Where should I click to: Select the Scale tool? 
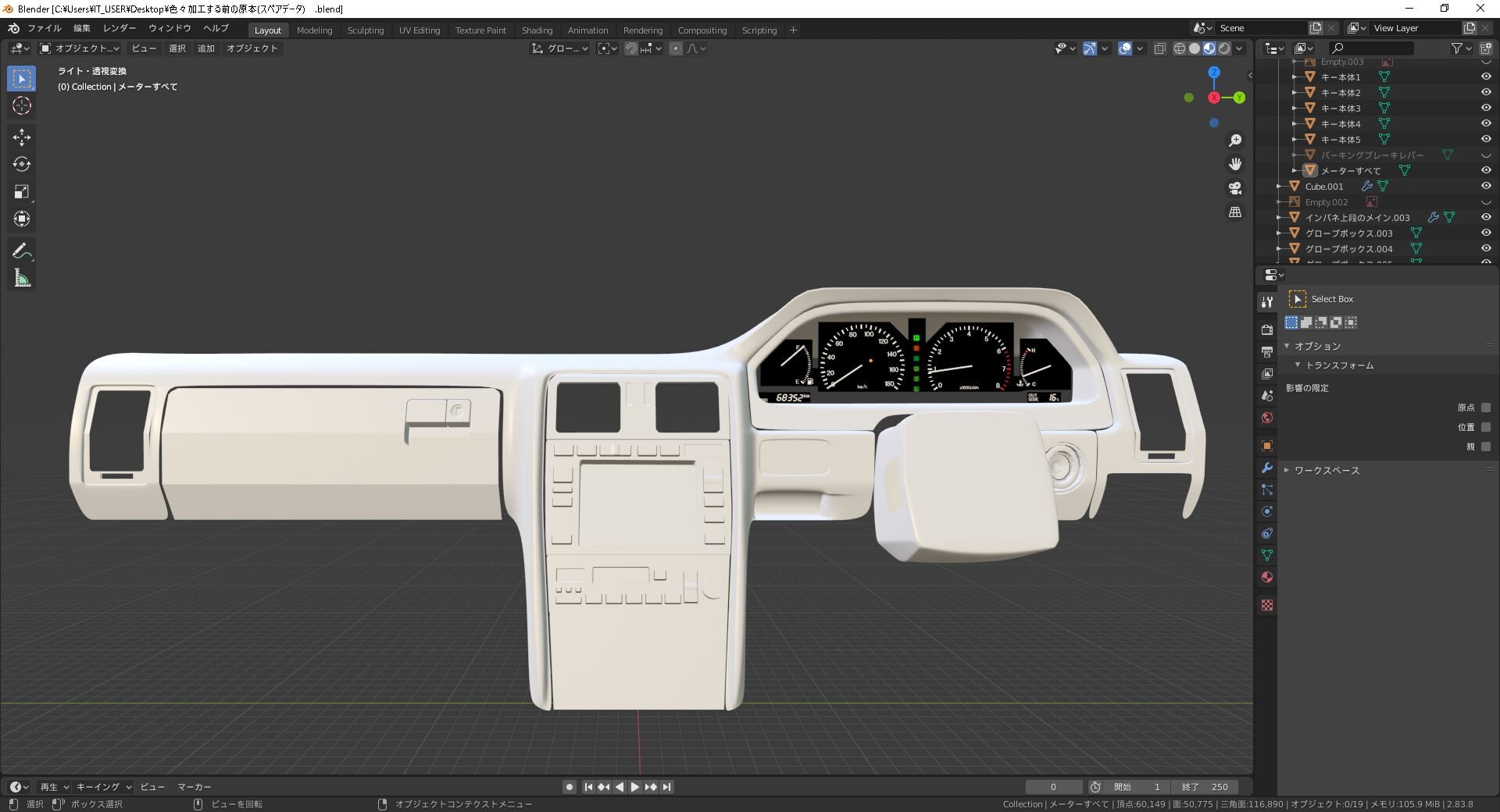point(21,191)
